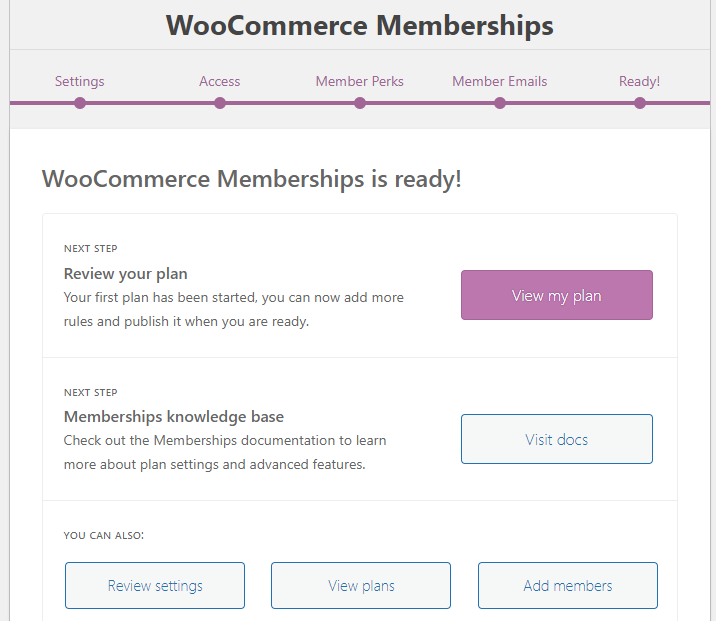This screenshot has height=621, width=716.
Task: Click the 'Memberships knowledge base' heading
Action: pos(174,416)
